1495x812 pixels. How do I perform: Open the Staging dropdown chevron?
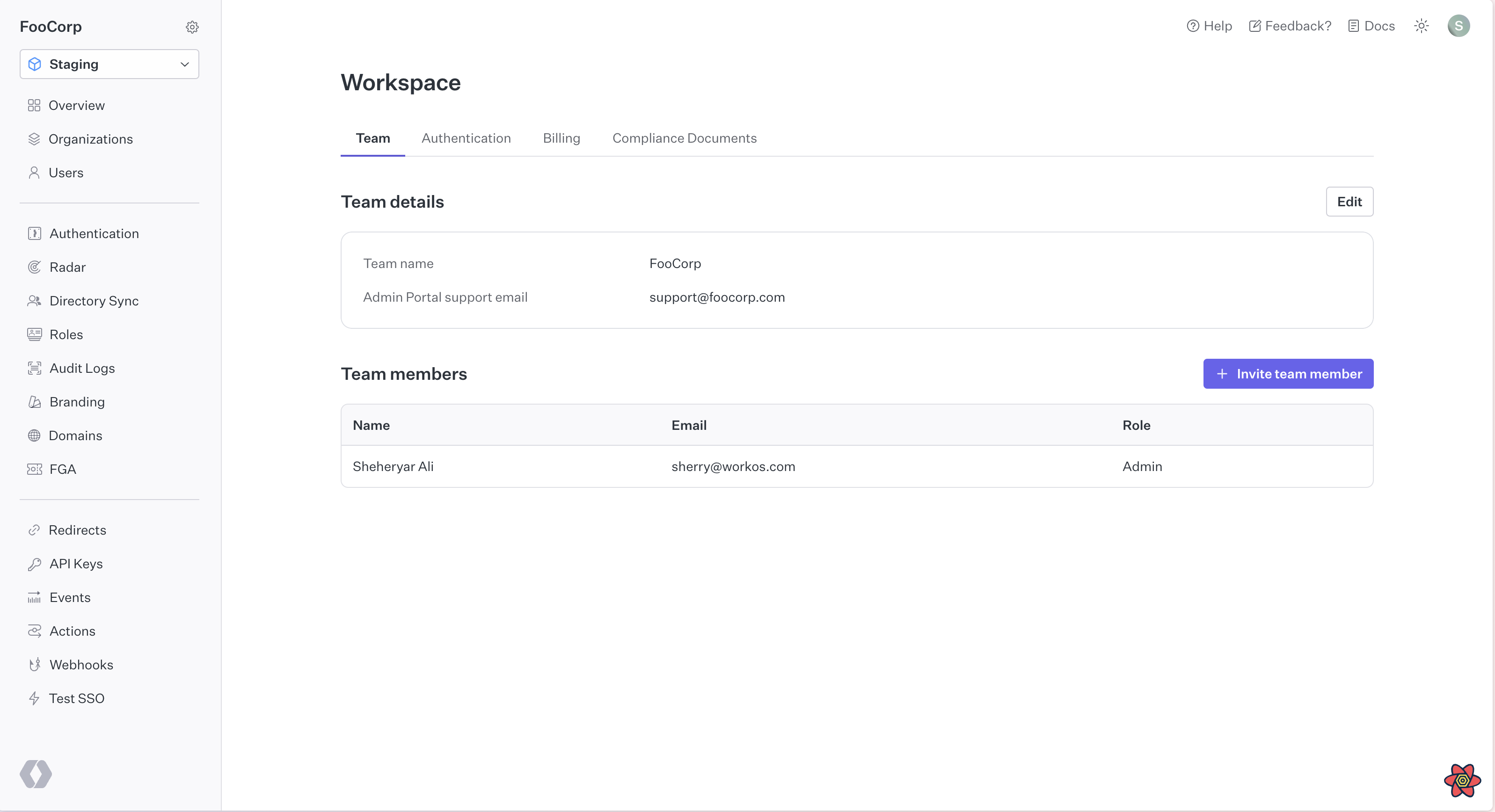[x=184, y=64]
